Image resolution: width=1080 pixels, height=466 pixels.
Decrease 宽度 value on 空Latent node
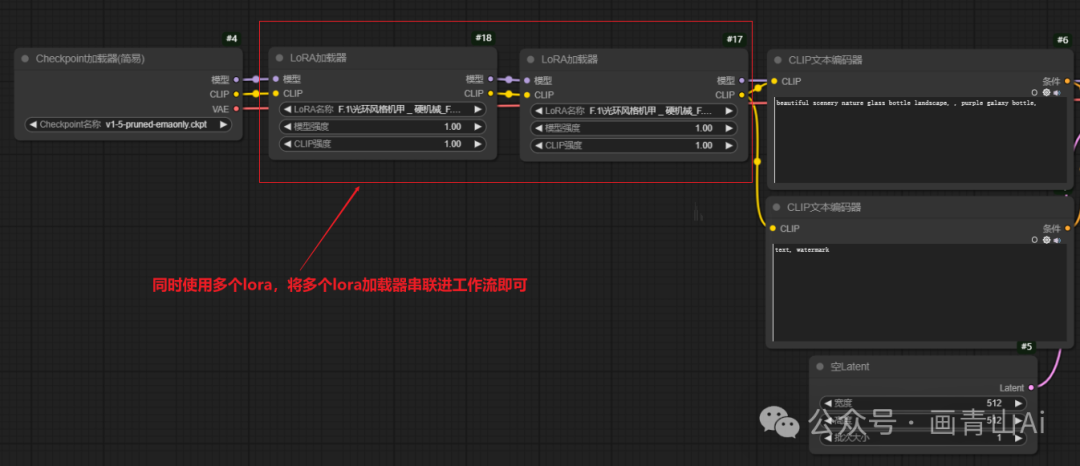click(827, 403)
